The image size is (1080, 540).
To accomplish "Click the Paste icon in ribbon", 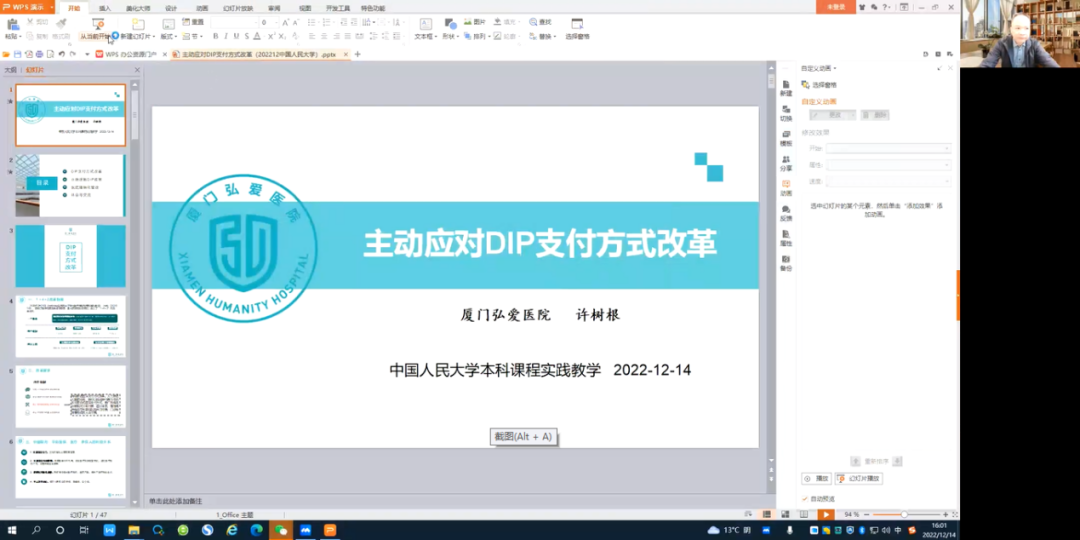I will pyautogui.click(x=12, y=24).
